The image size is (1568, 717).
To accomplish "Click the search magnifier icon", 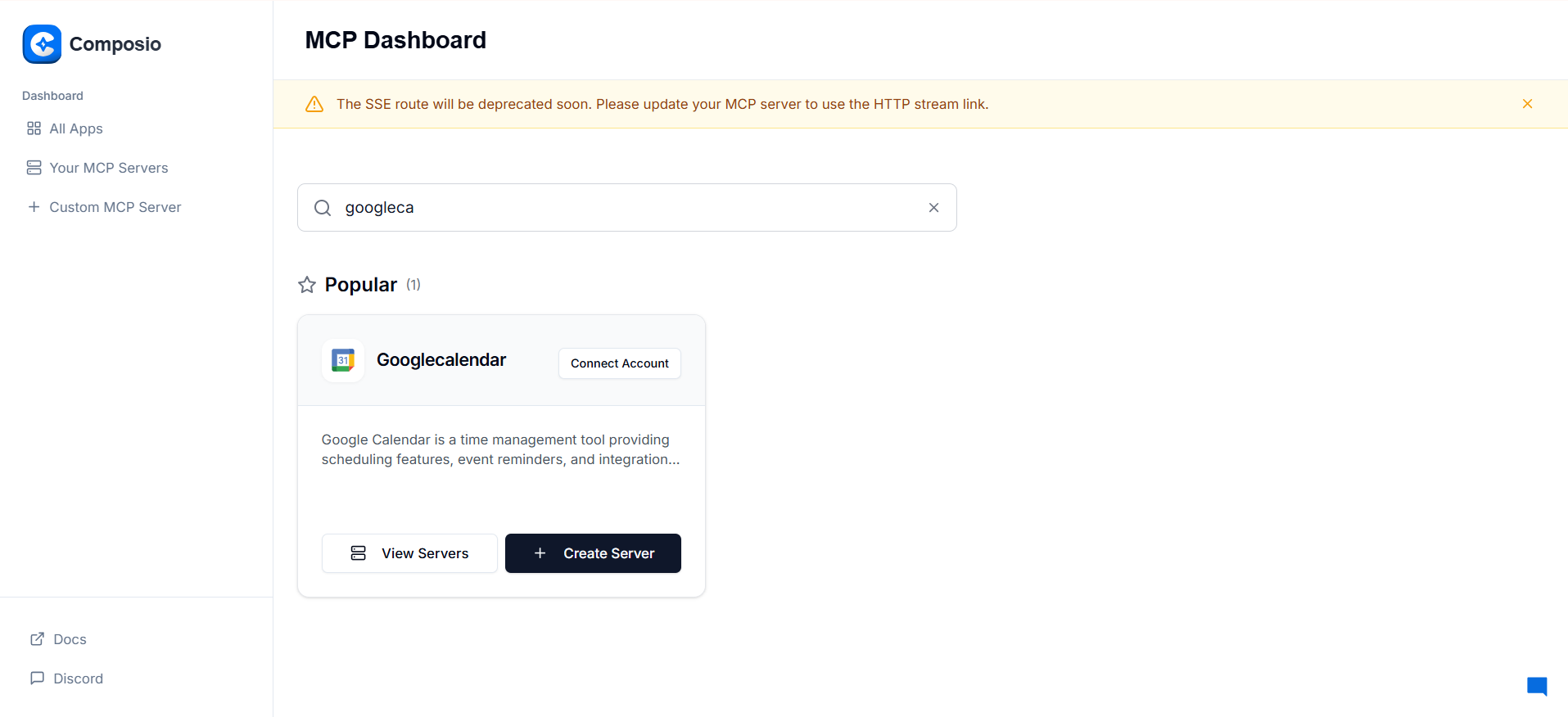I will click(323, 208).
